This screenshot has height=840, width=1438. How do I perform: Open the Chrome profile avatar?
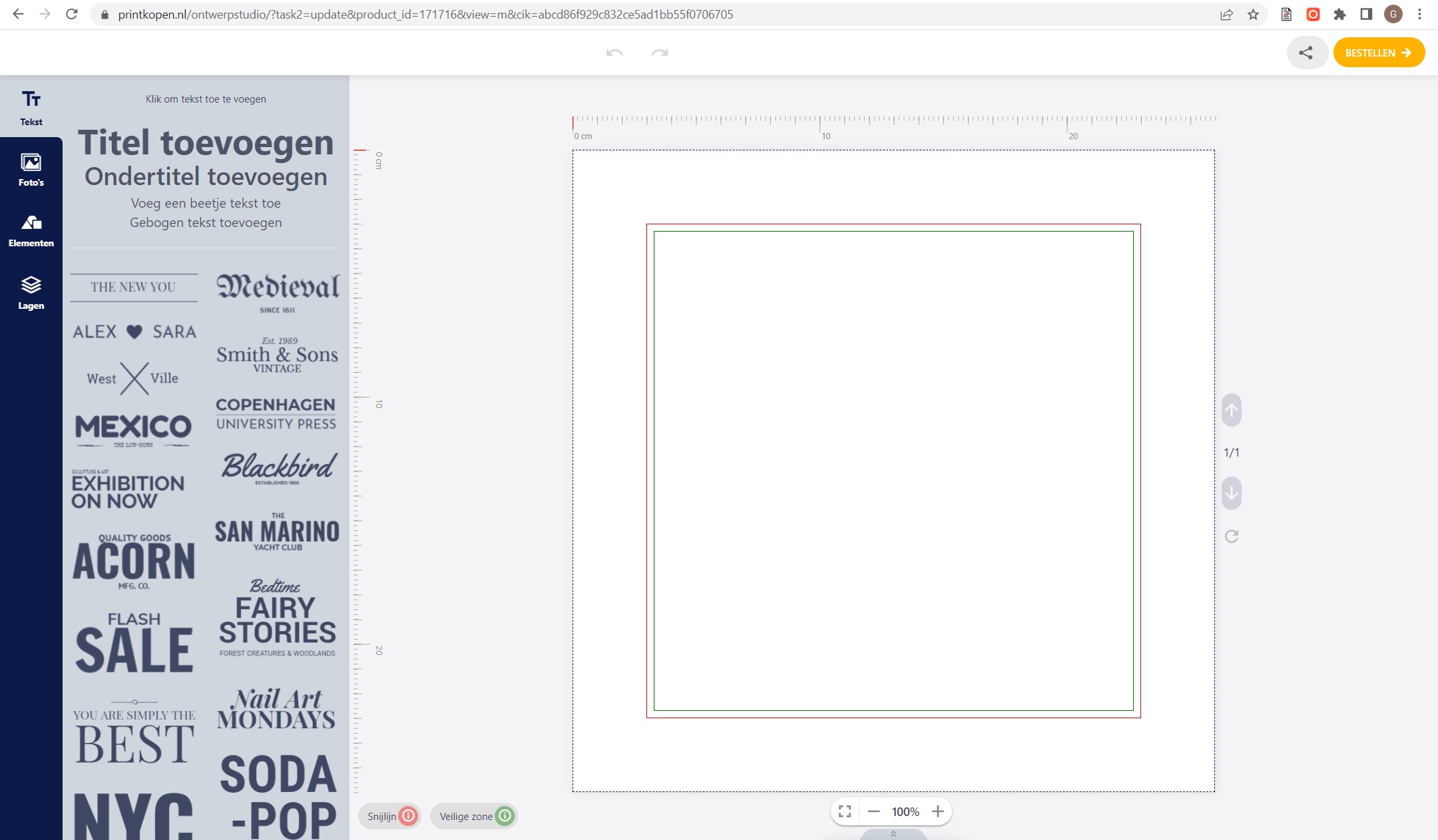coord(1393,14)
